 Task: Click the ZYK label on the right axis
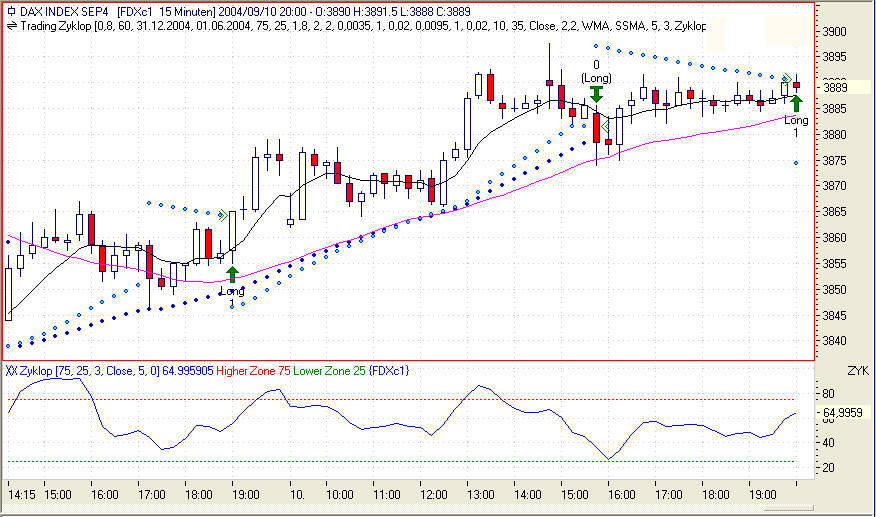[x=857, y=371]
